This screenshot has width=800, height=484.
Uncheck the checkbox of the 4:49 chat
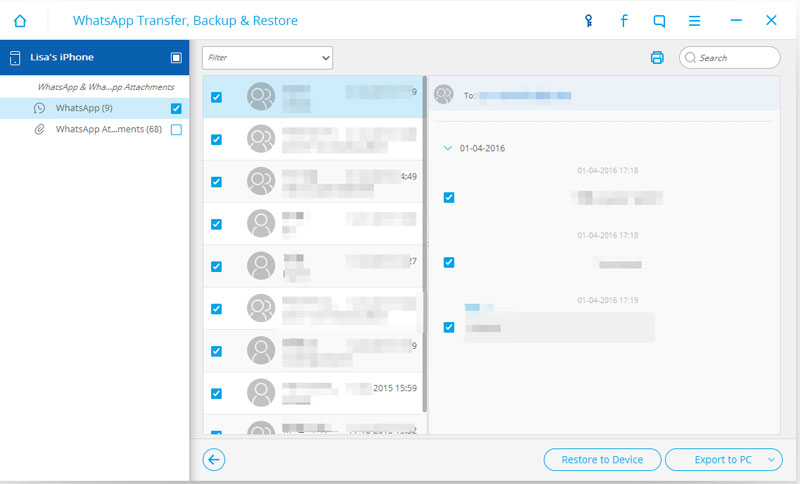click(216, 182)
